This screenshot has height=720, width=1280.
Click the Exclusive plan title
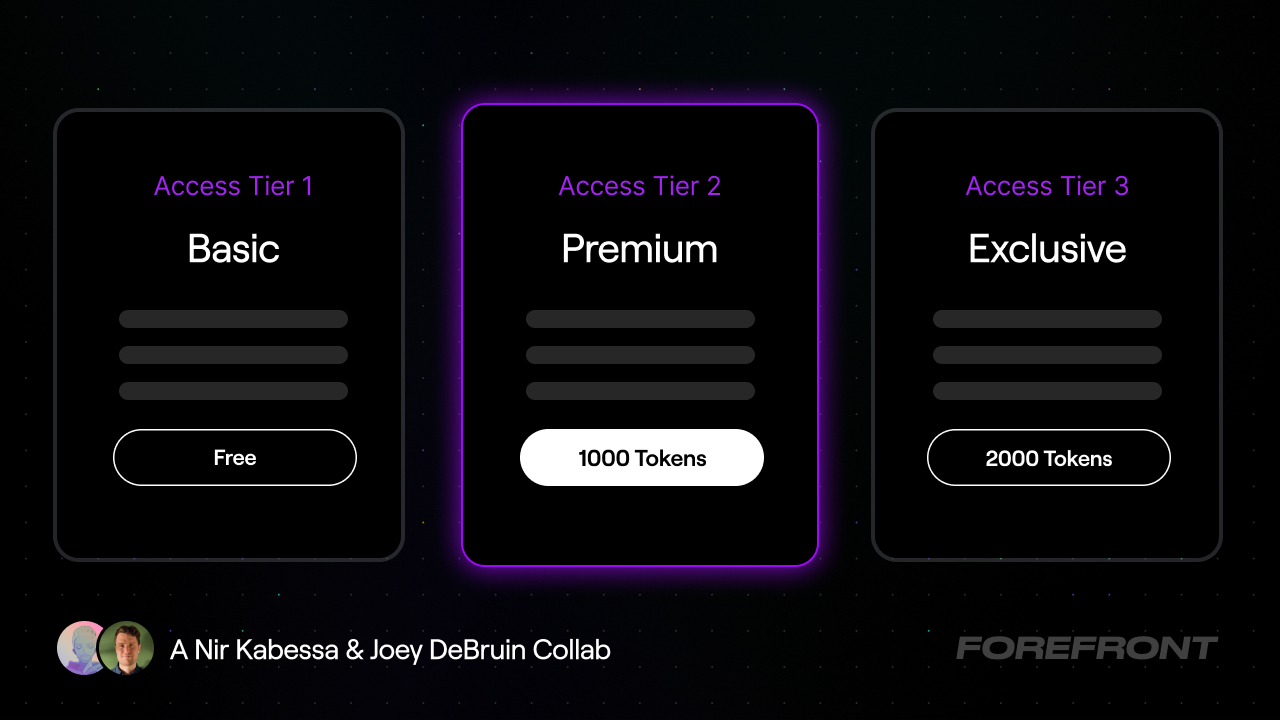click(1047, 248)
